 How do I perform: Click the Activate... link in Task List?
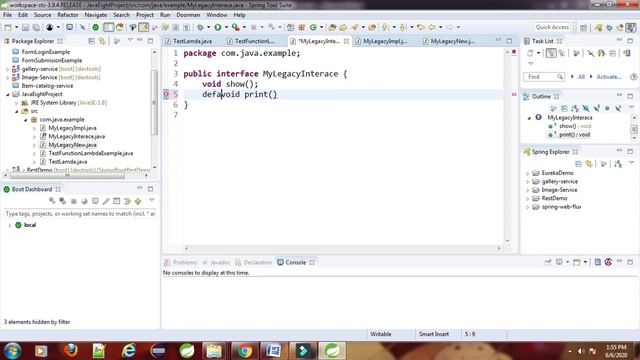609,77
